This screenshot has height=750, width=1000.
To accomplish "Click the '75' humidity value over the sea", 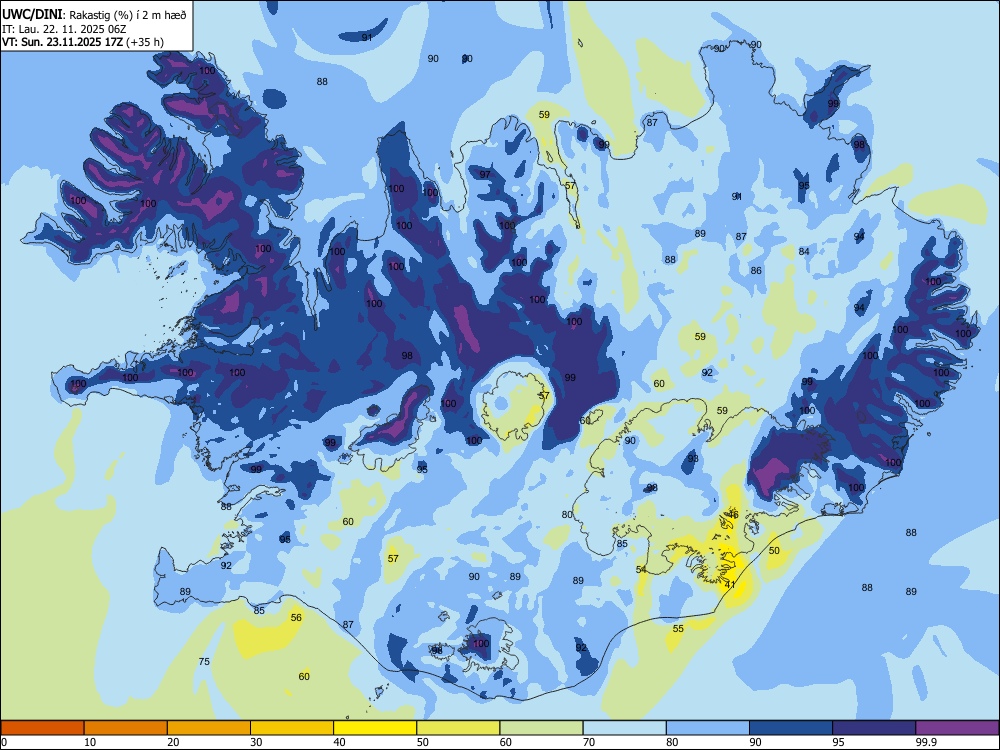I will point(204,661).
